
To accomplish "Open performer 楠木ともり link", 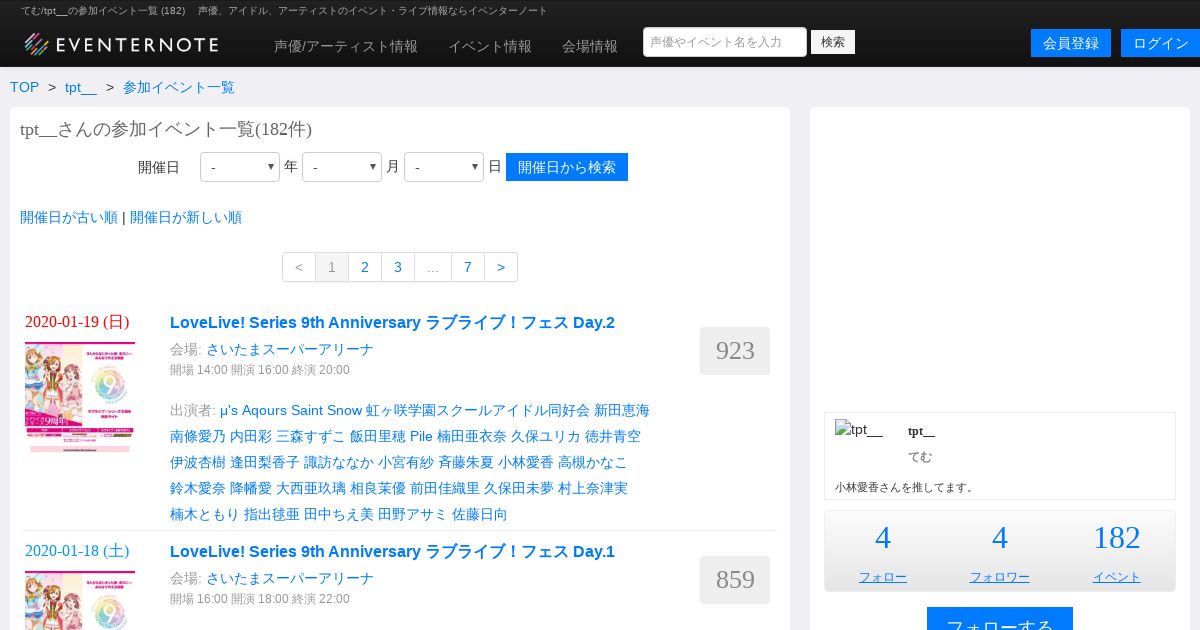I will pos(205,514).
